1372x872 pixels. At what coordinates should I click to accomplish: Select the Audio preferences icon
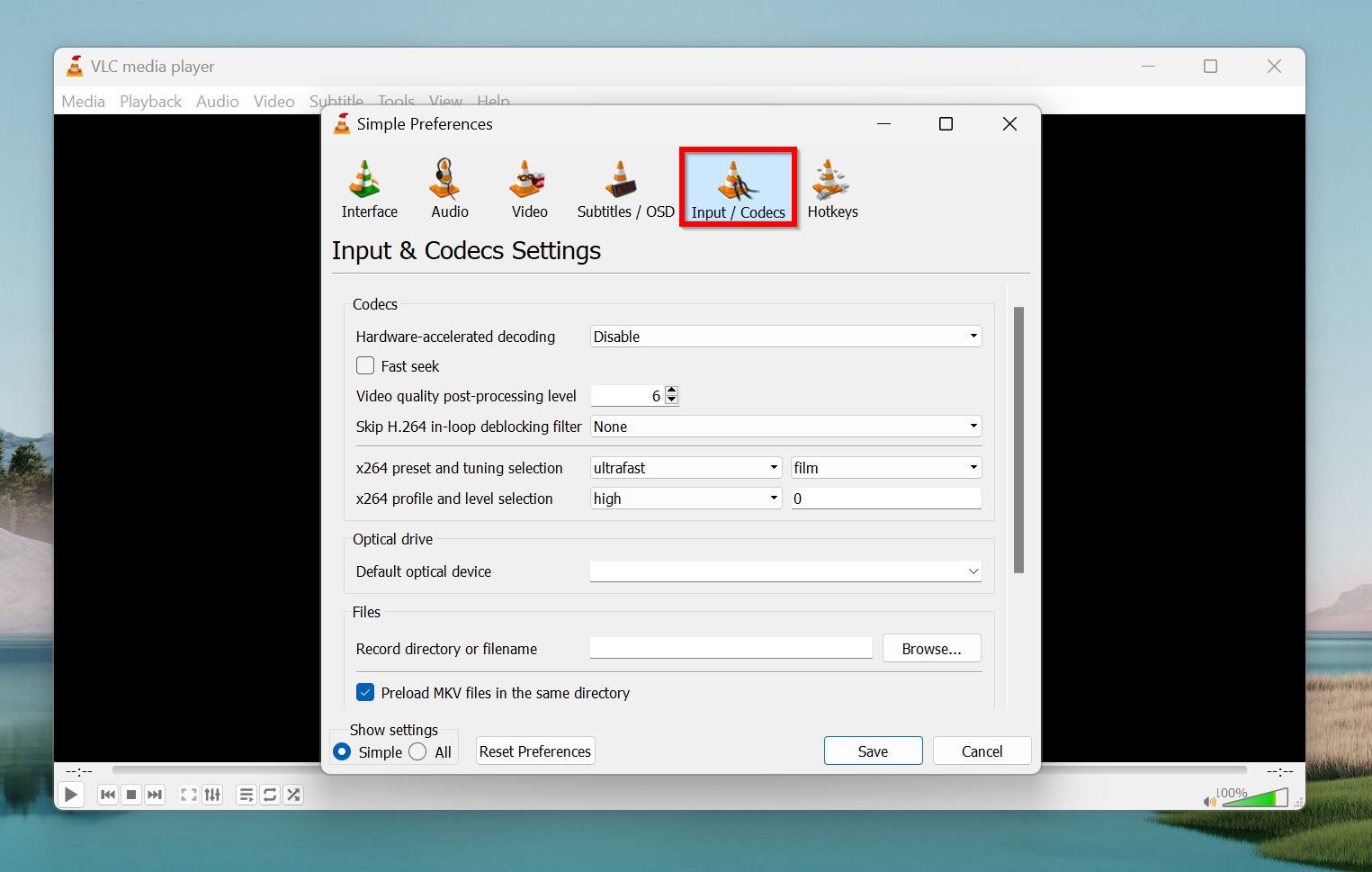pos(448,187)
